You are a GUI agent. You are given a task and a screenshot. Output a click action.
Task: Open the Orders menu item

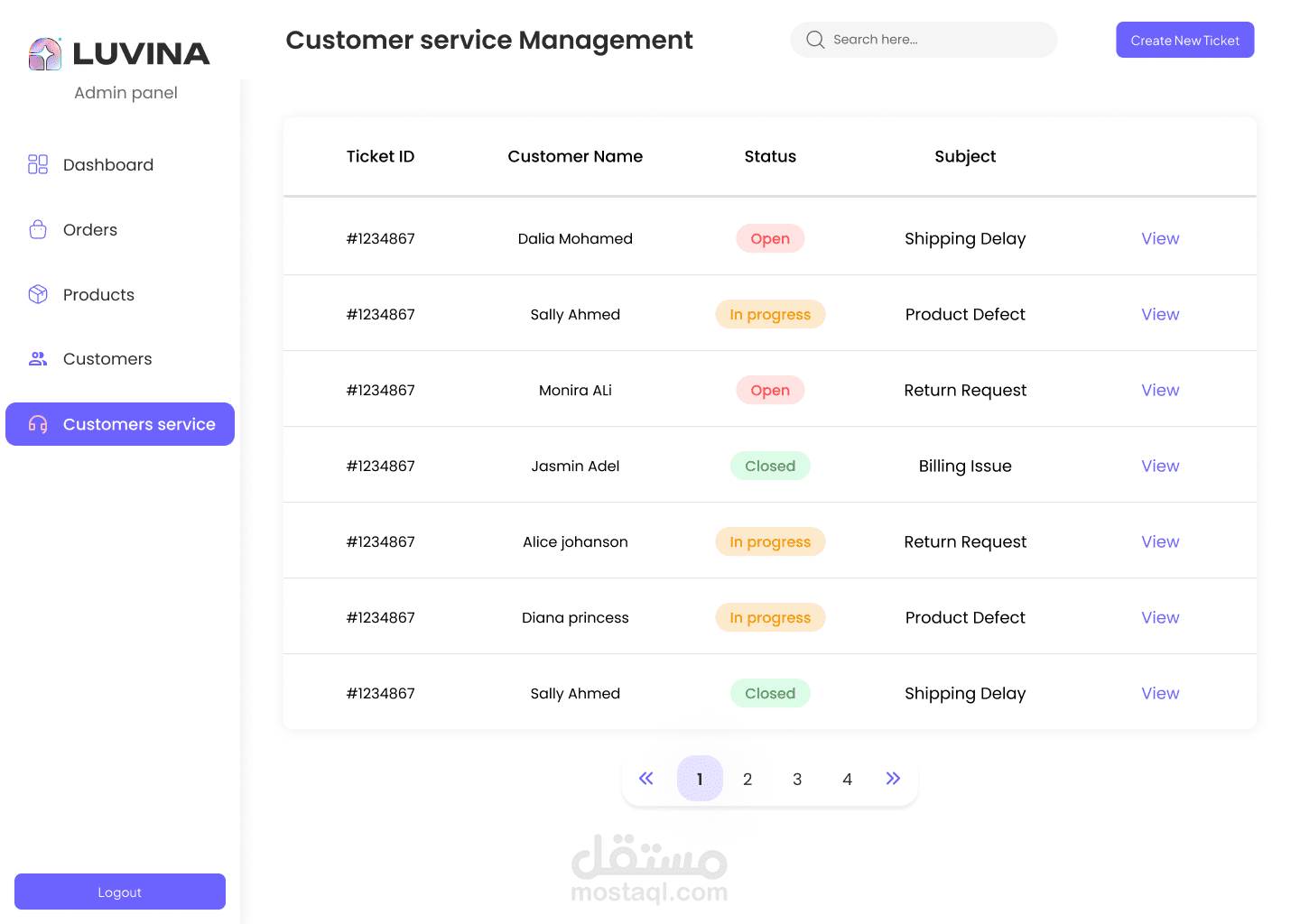pos(90,230)
